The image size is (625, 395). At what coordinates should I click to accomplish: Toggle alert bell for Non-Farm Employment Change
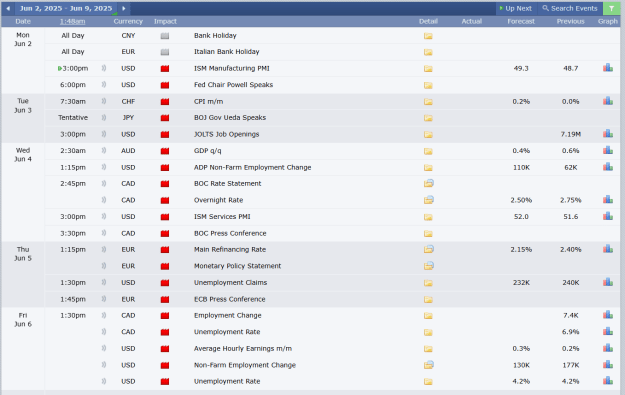[x=104, y=365]
